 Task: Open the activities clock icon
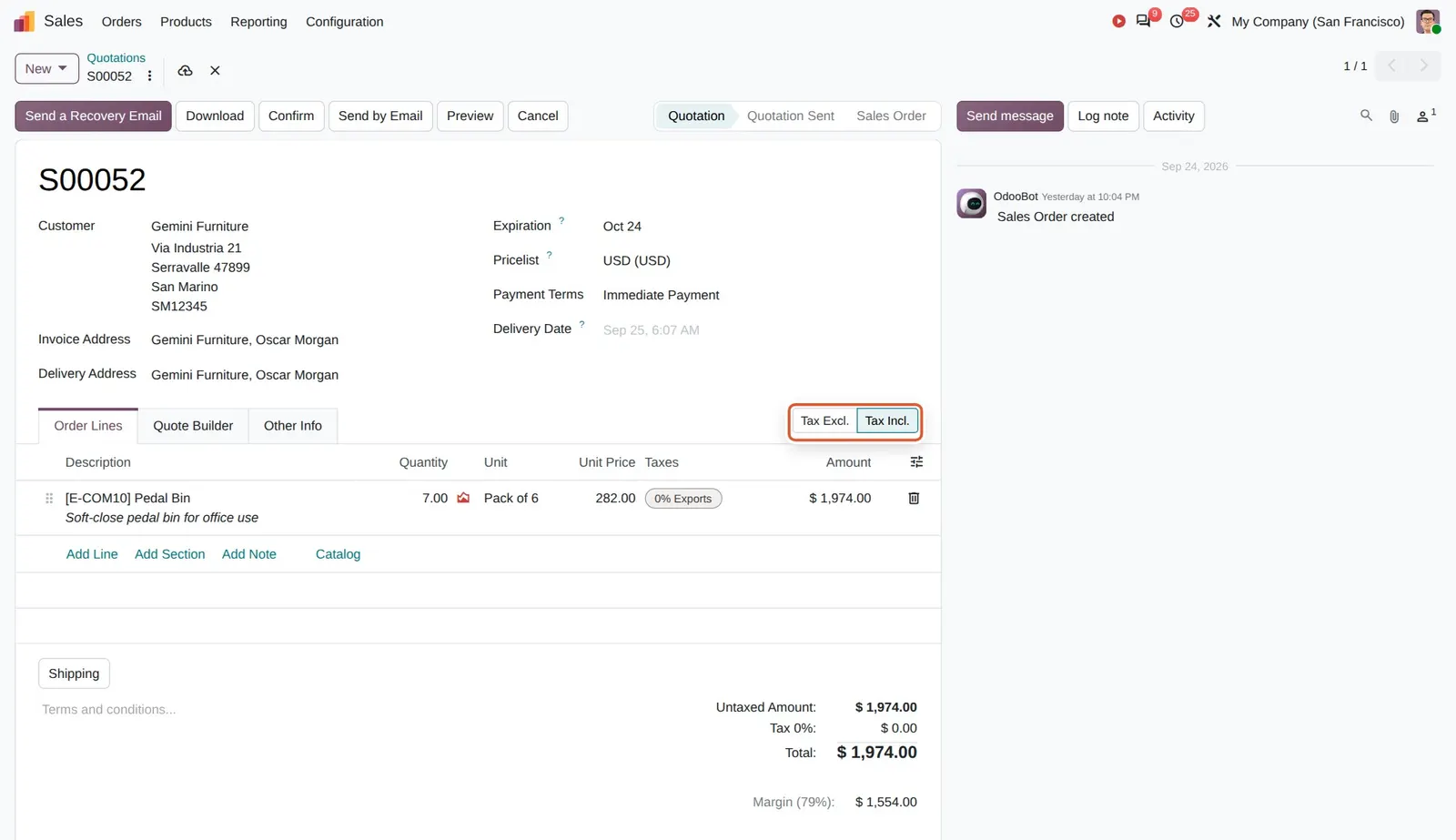coord(1177,21)
